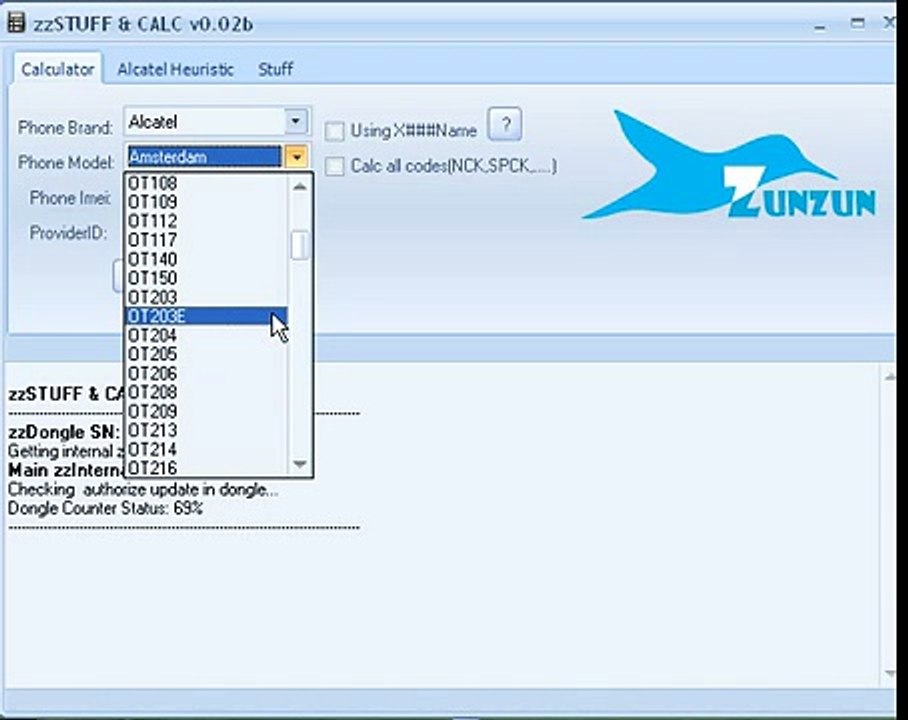Select OT214 from the model list
Image resolution: width=908 pixels, height=720 pixels.
pos(206,450)
